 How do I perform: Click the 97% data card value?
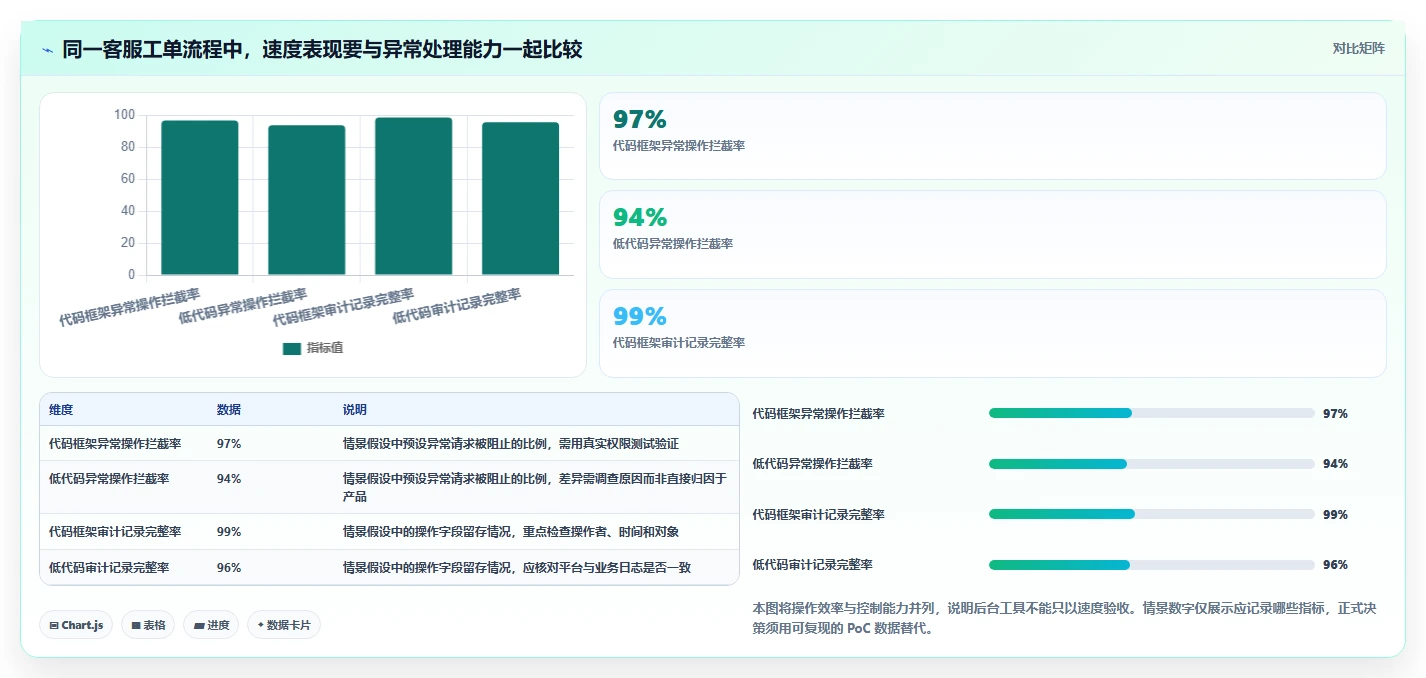[640, 120]
